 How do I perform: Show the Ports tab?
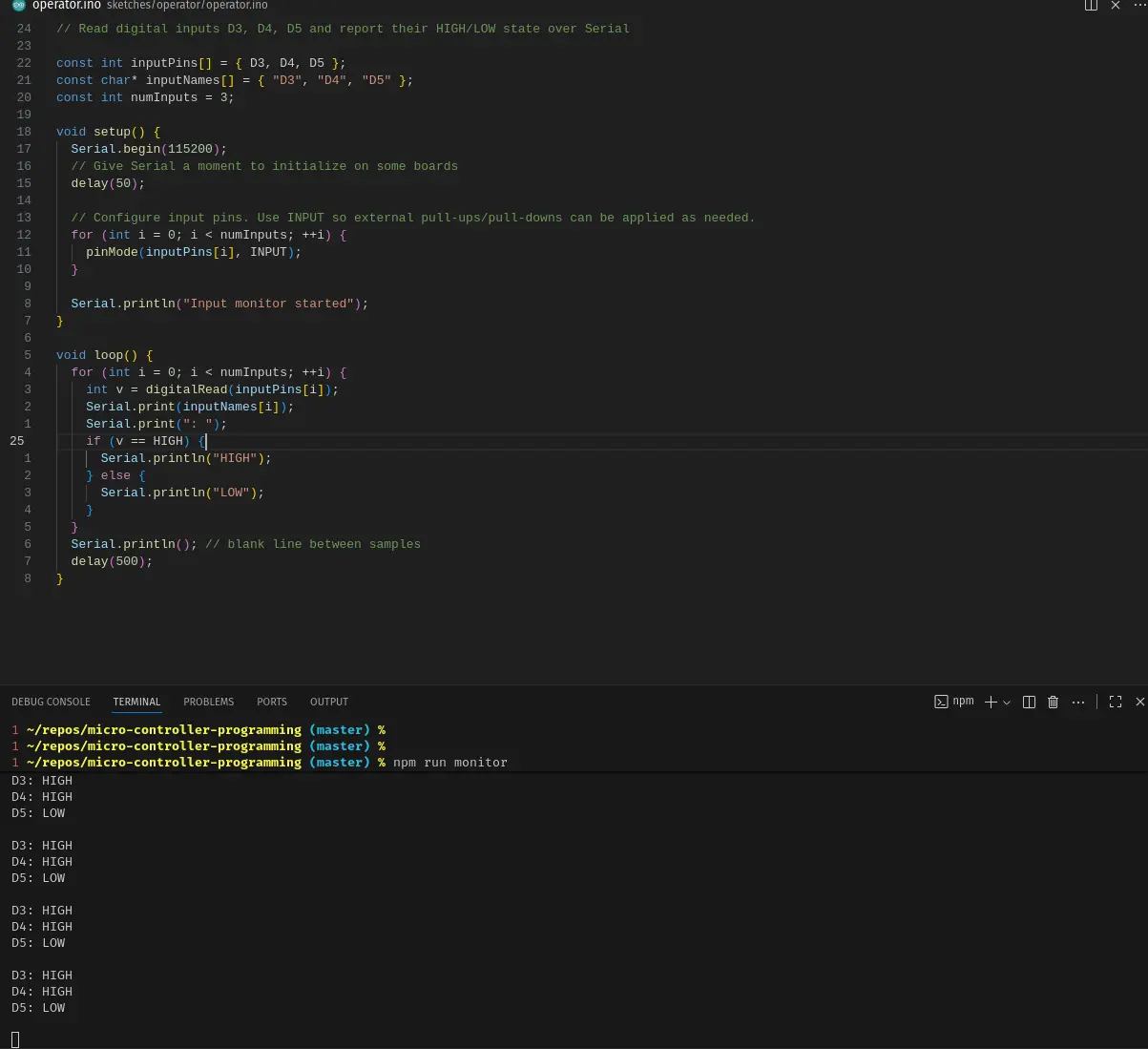coord(272,702)
